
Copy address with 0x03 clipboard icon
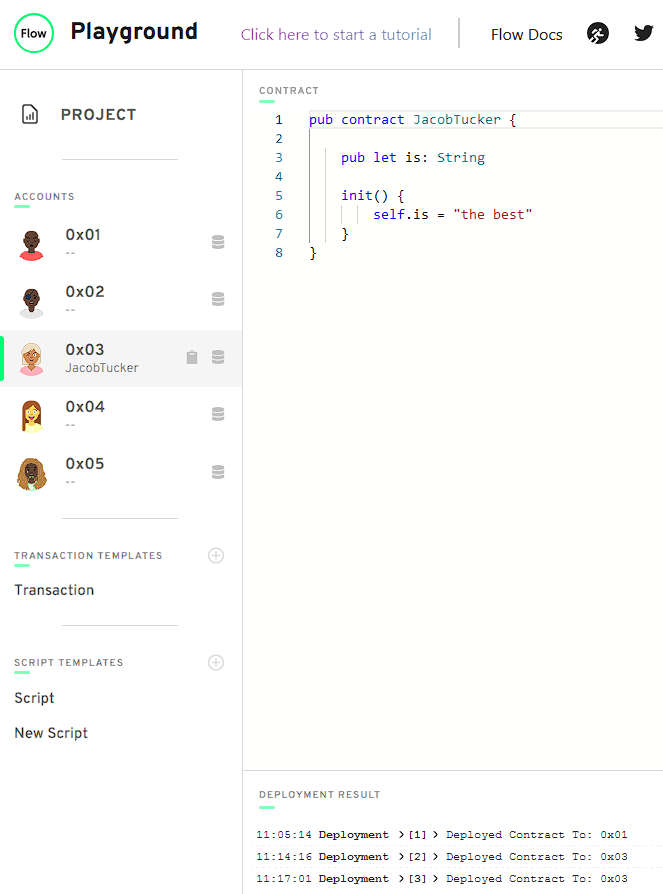tap(192, 357)
